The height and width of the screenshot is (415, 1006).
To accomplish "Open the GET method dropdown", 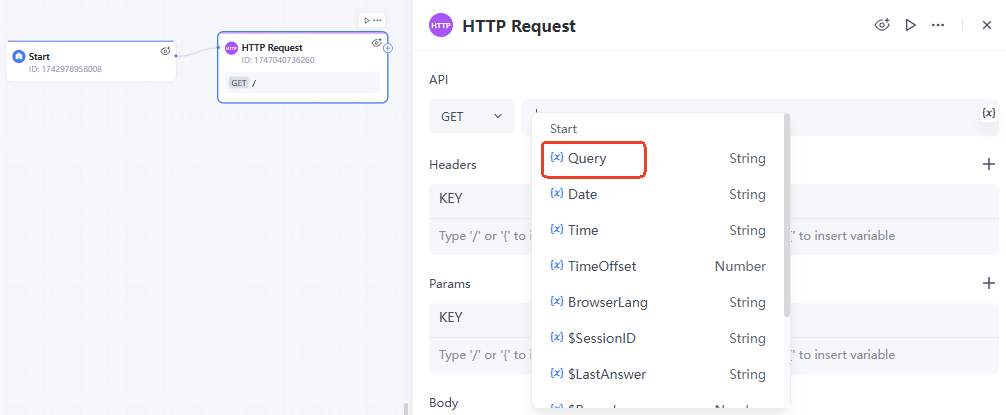I will click(x=472, y=116).
